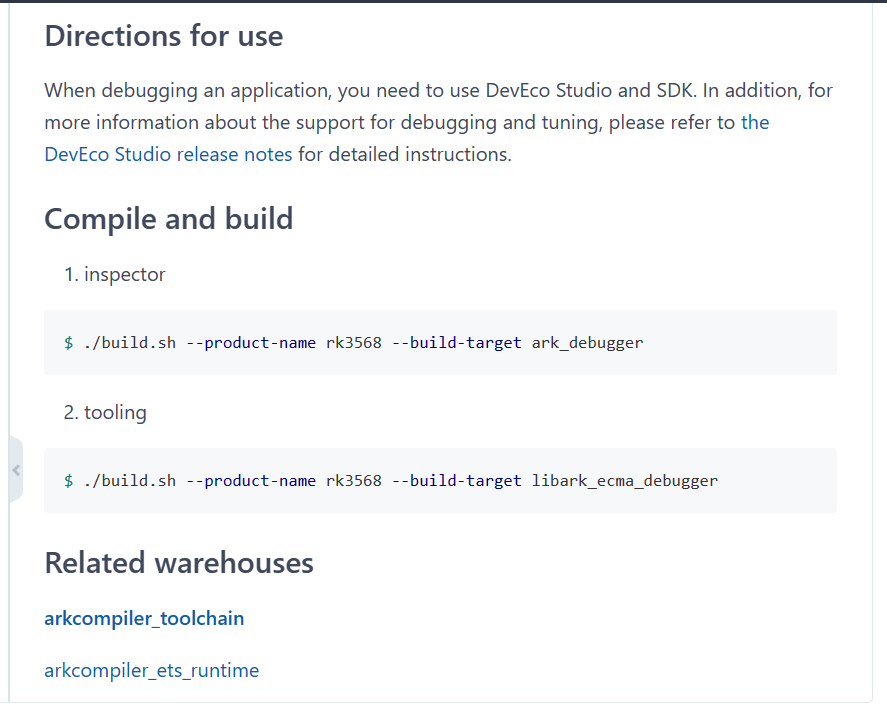Open the arkcompiler_toolchain repository link
Image resolution: width=887 pixels, height=707 pixels.
click(x=144, y=618)
